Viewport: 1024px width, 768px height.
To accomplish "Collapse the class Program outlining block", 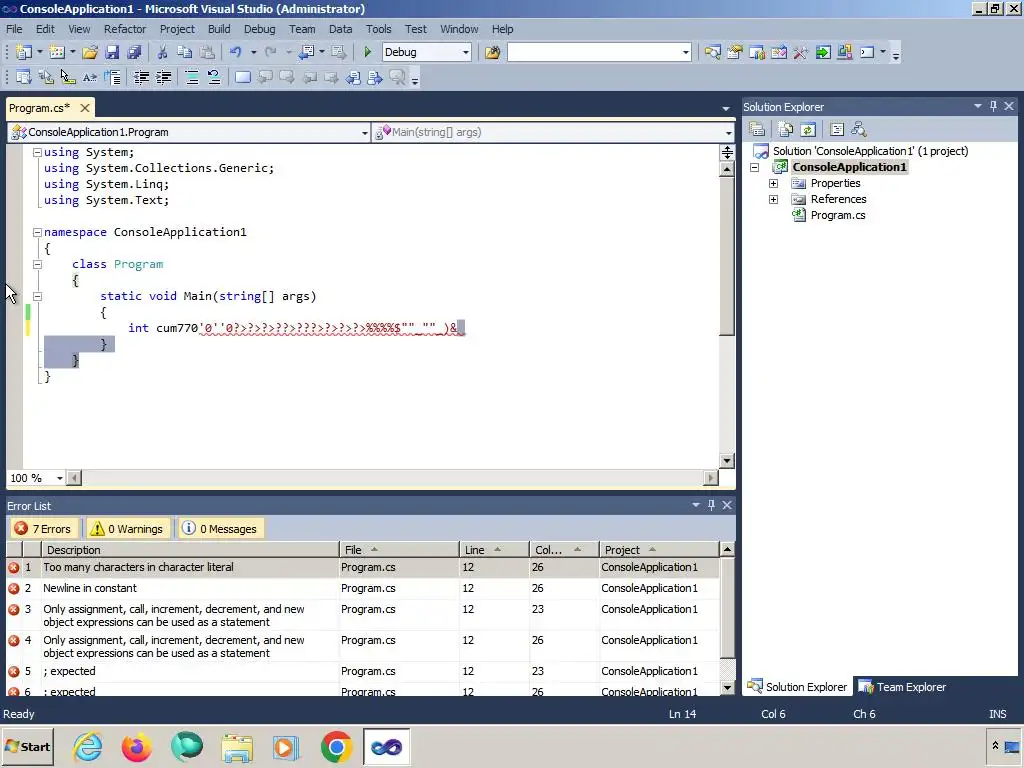I will 37,264.
